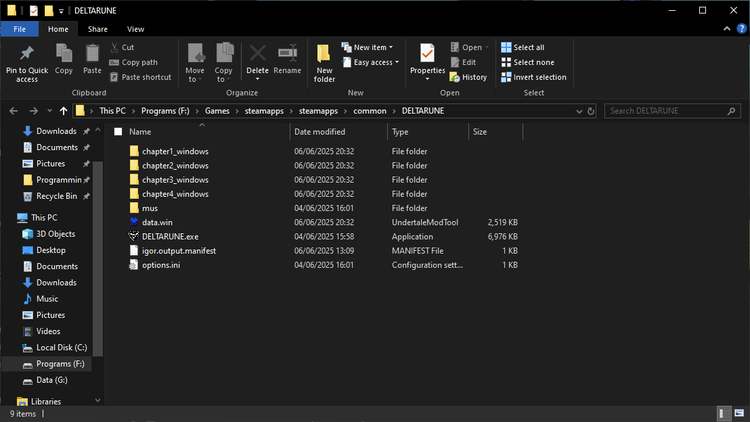Screen dimensions: 750x422
Task: Collapse the ribbon with chevron
Action: pyautogui.click(x=727, y=29)
